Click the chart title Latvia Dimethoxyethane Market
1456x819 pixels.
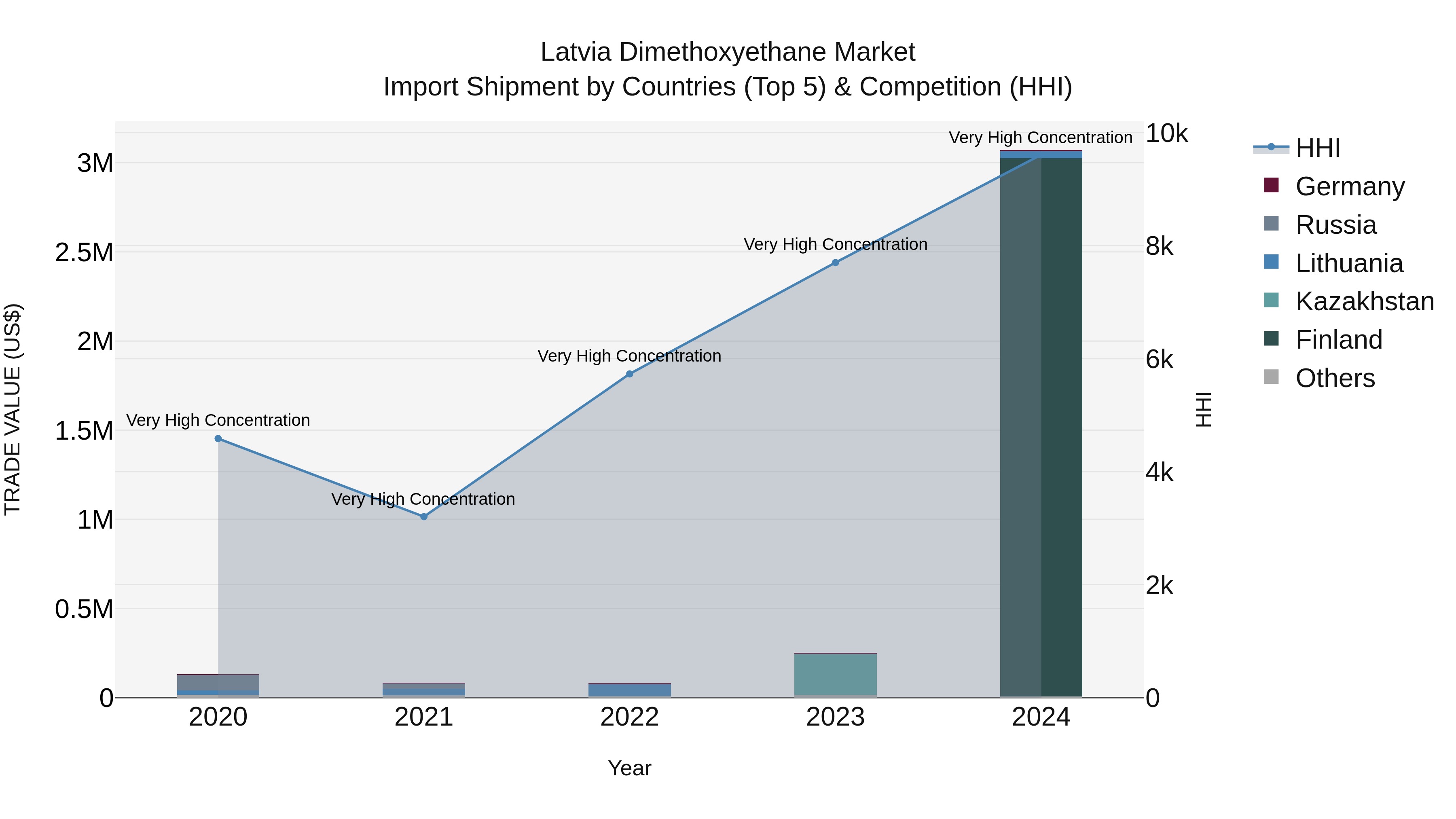click(728, 53)
